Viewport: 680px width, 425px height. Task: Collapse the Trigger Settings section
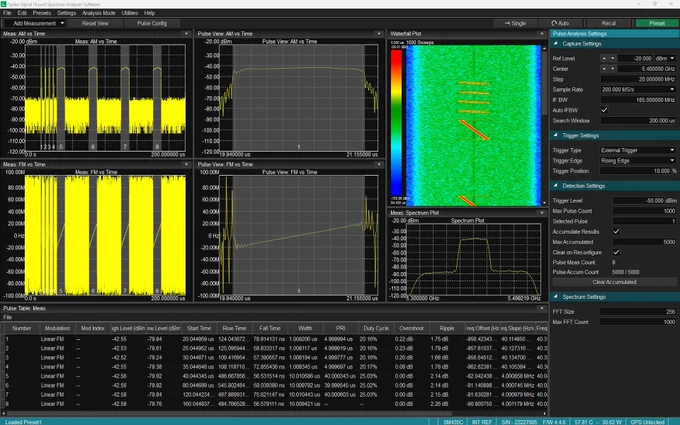556,135
